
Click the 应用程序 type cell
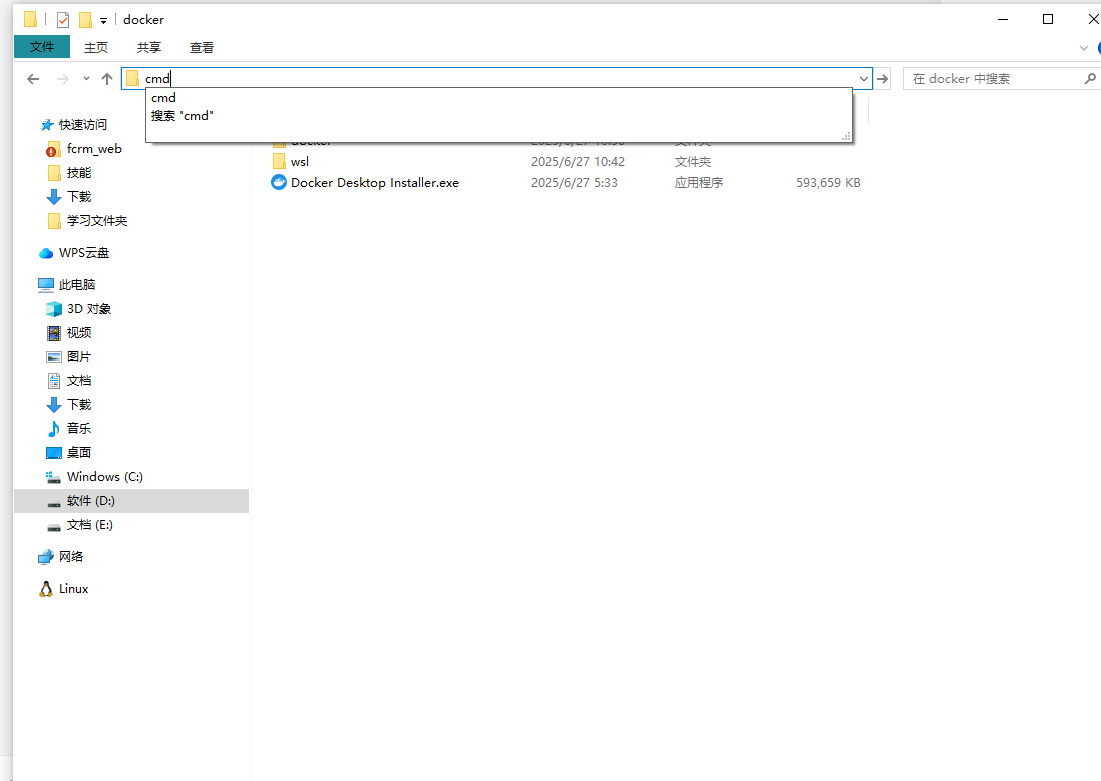point(699,183)
